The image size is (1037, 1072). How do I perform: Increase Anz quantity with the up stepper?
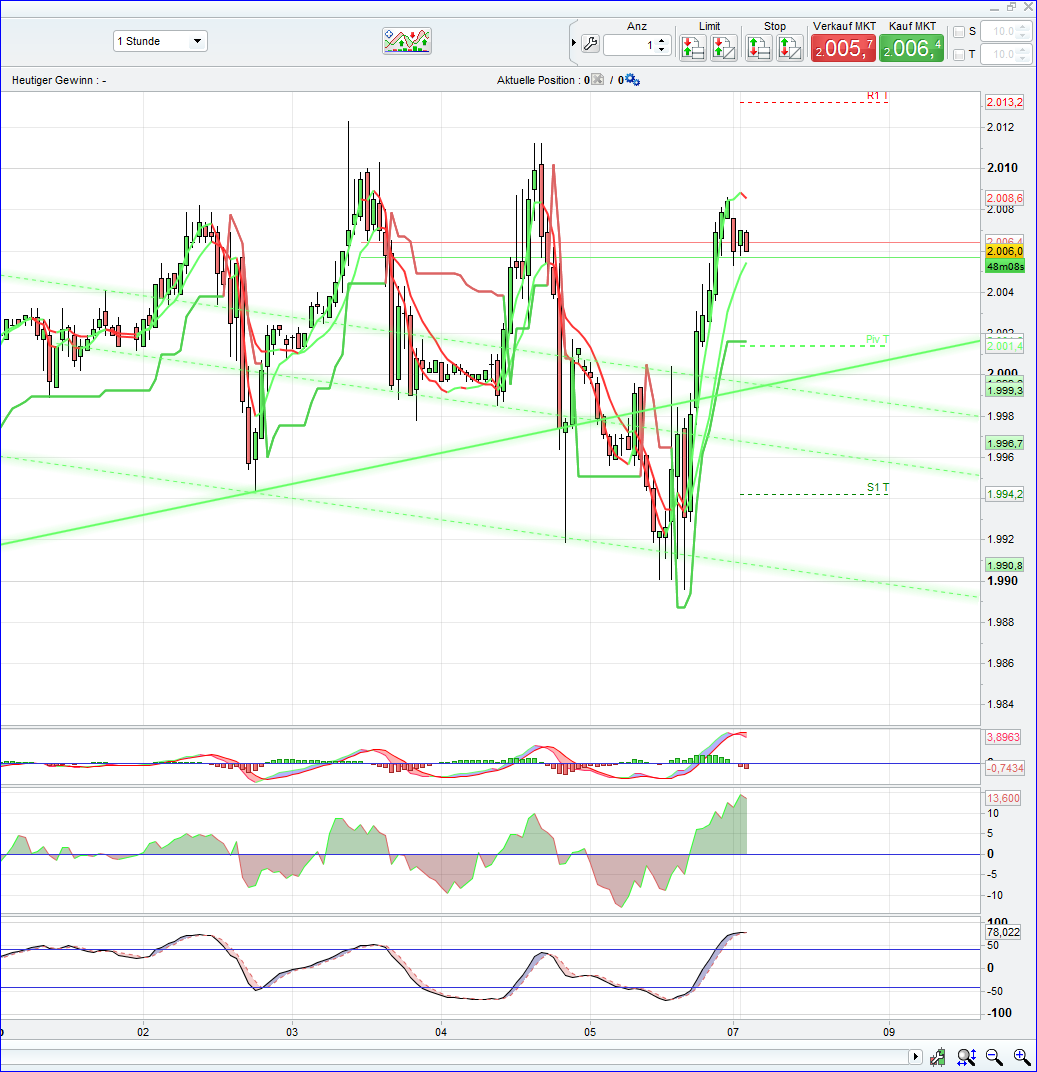click(661, 42)
